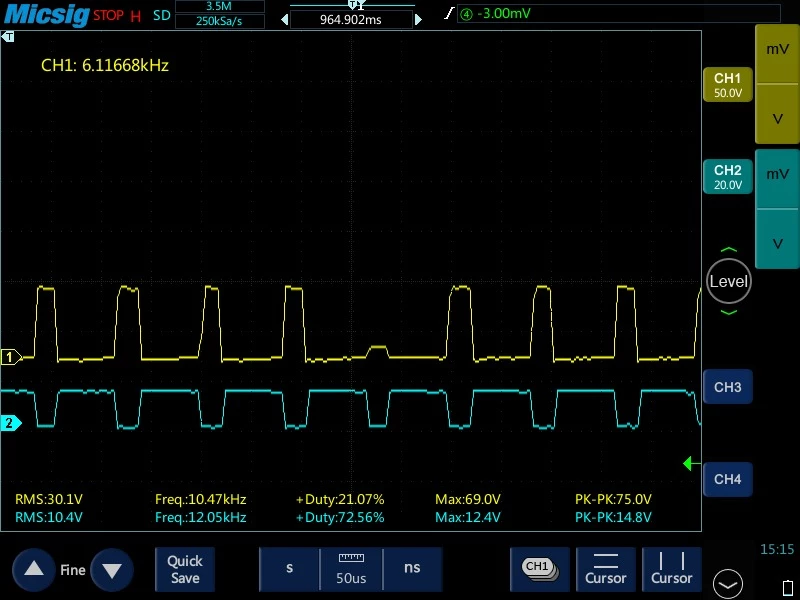Check the battery status icon
The width and height of the screenshot is (800, 600).
pos(788,589)
